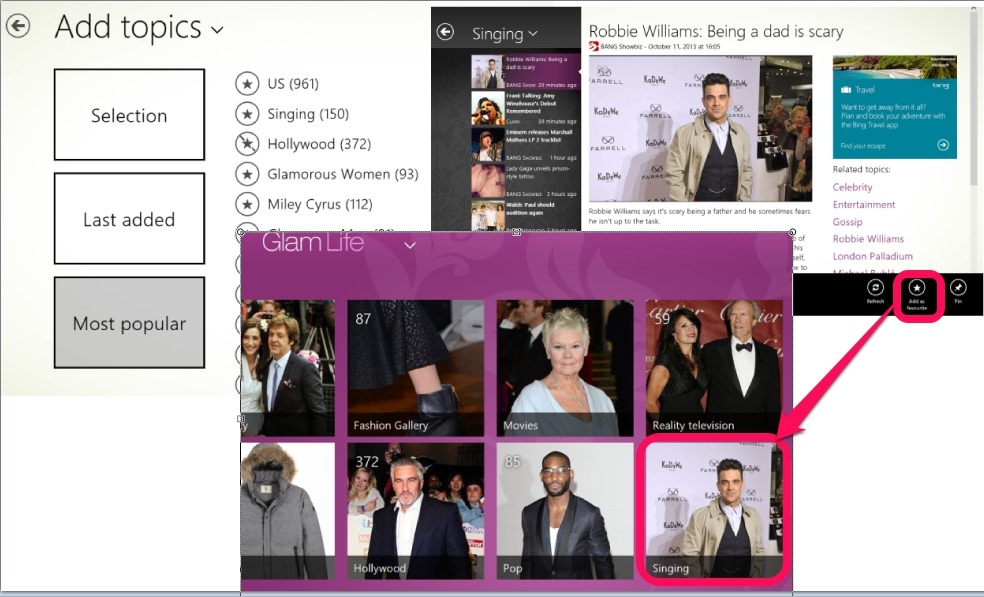The image size is (984, 597).
Task: Click the Find your escape arrow icon
Action: click(943, 145)
